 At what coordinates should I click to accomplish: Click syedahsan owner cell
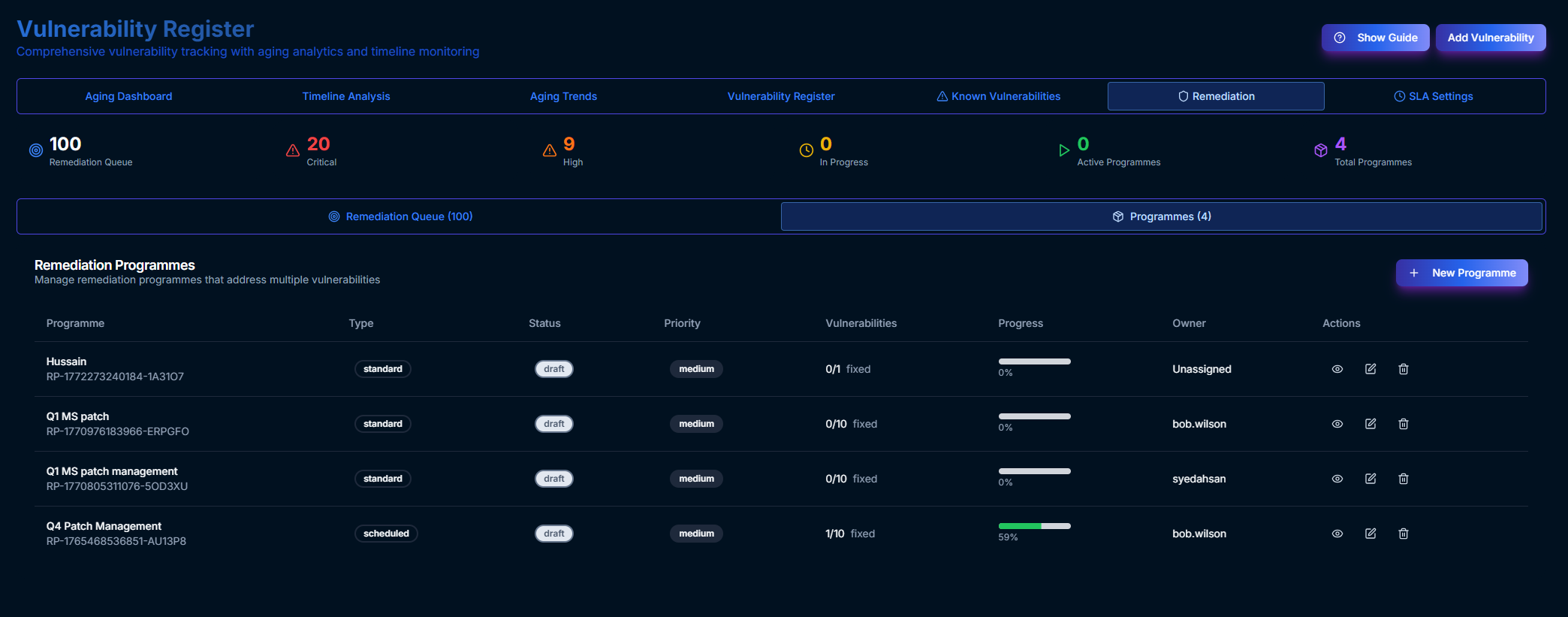1199,479
